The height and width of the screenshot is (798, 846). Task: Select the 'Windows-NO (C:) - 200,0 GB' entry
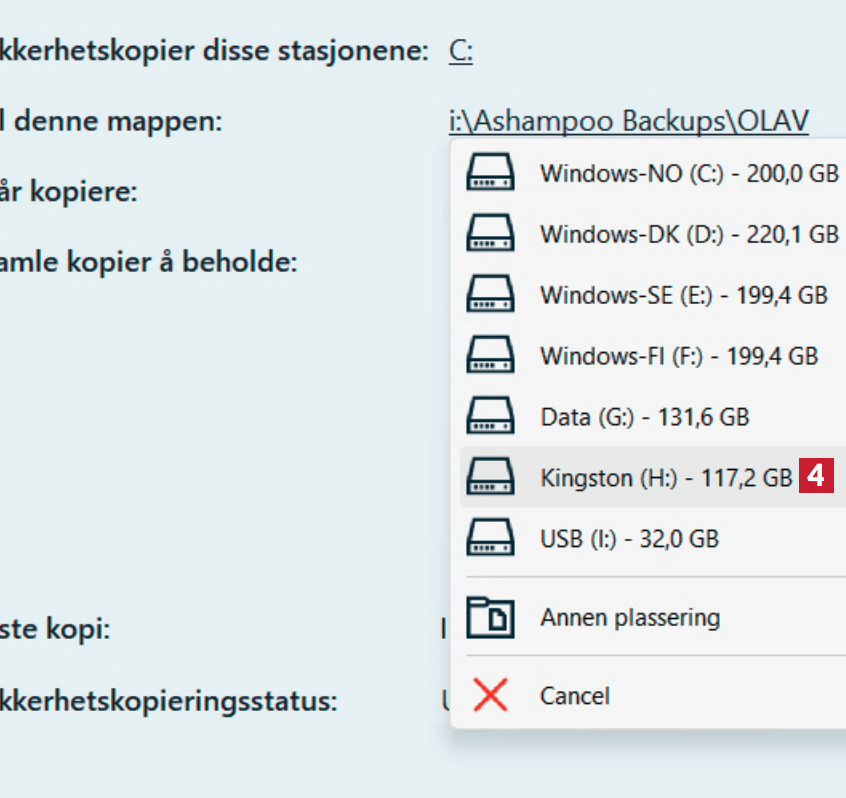[688, 173]
